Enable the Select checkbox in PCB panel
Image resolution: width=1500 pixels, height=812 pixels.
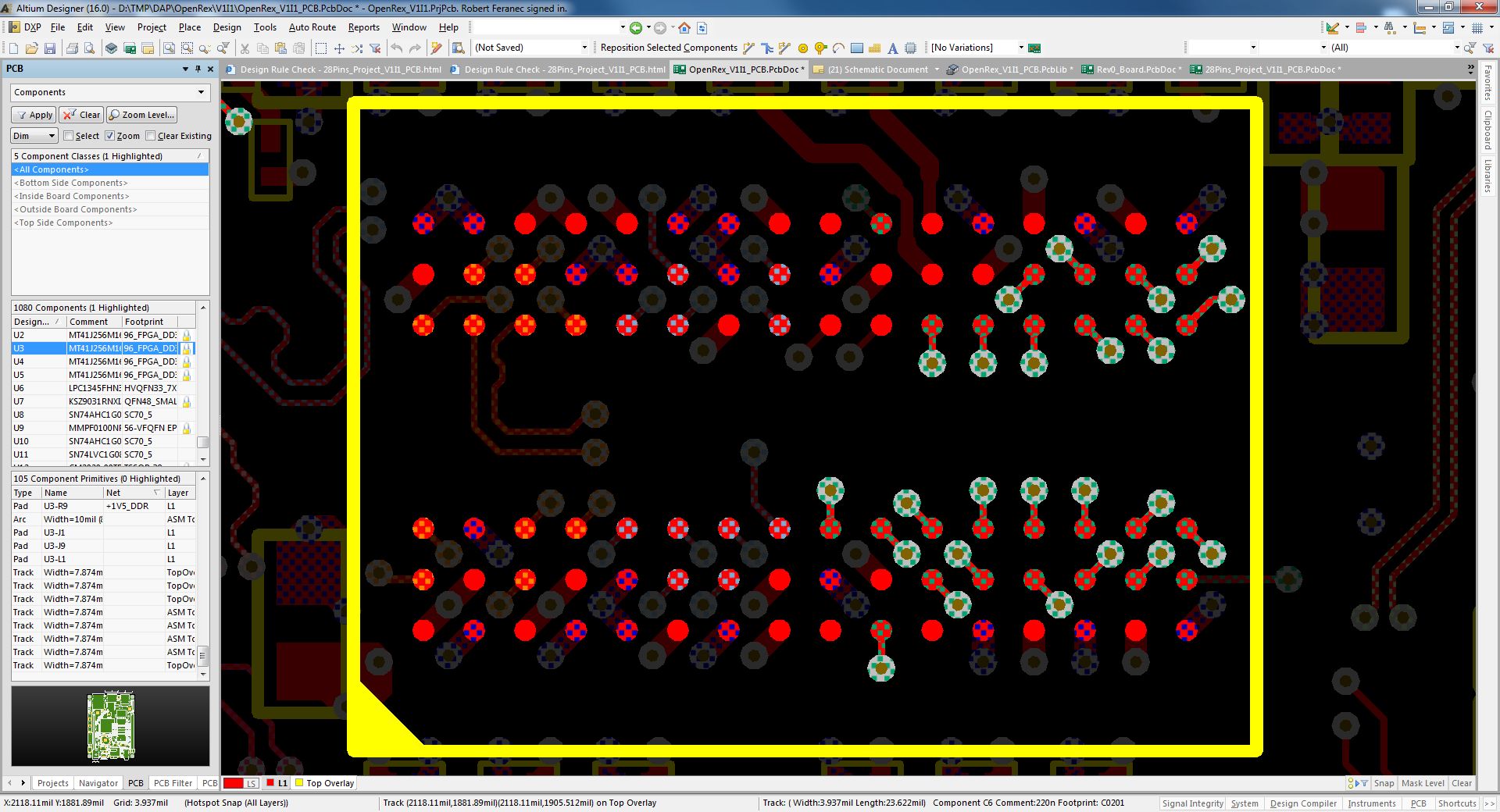(x=69, y=135)
